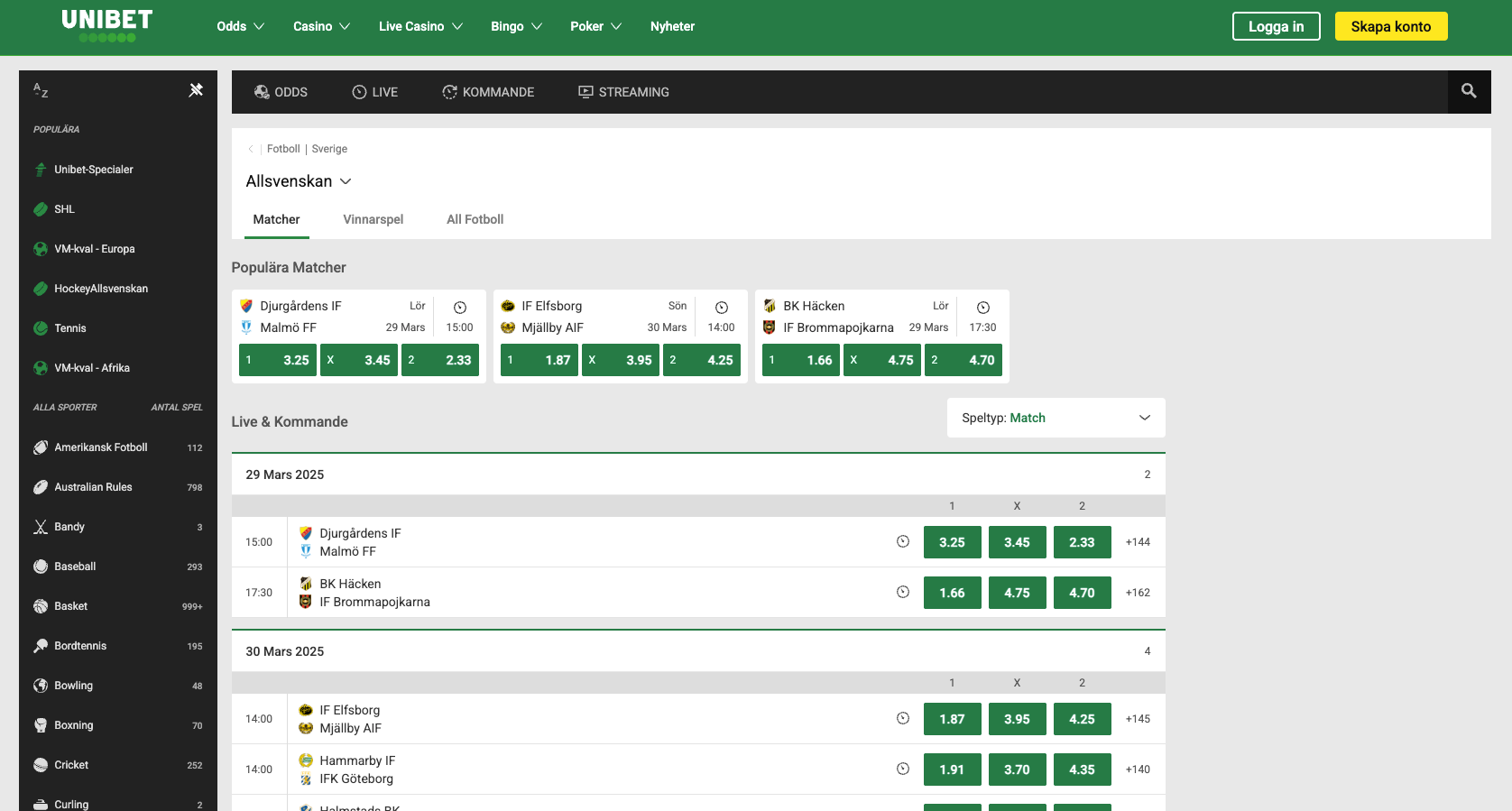Image resolution: width=1512 pixels, height=811 pixels.
Task: Pick draw odds 4.75 in BK Häcken card
Action: 882,360
